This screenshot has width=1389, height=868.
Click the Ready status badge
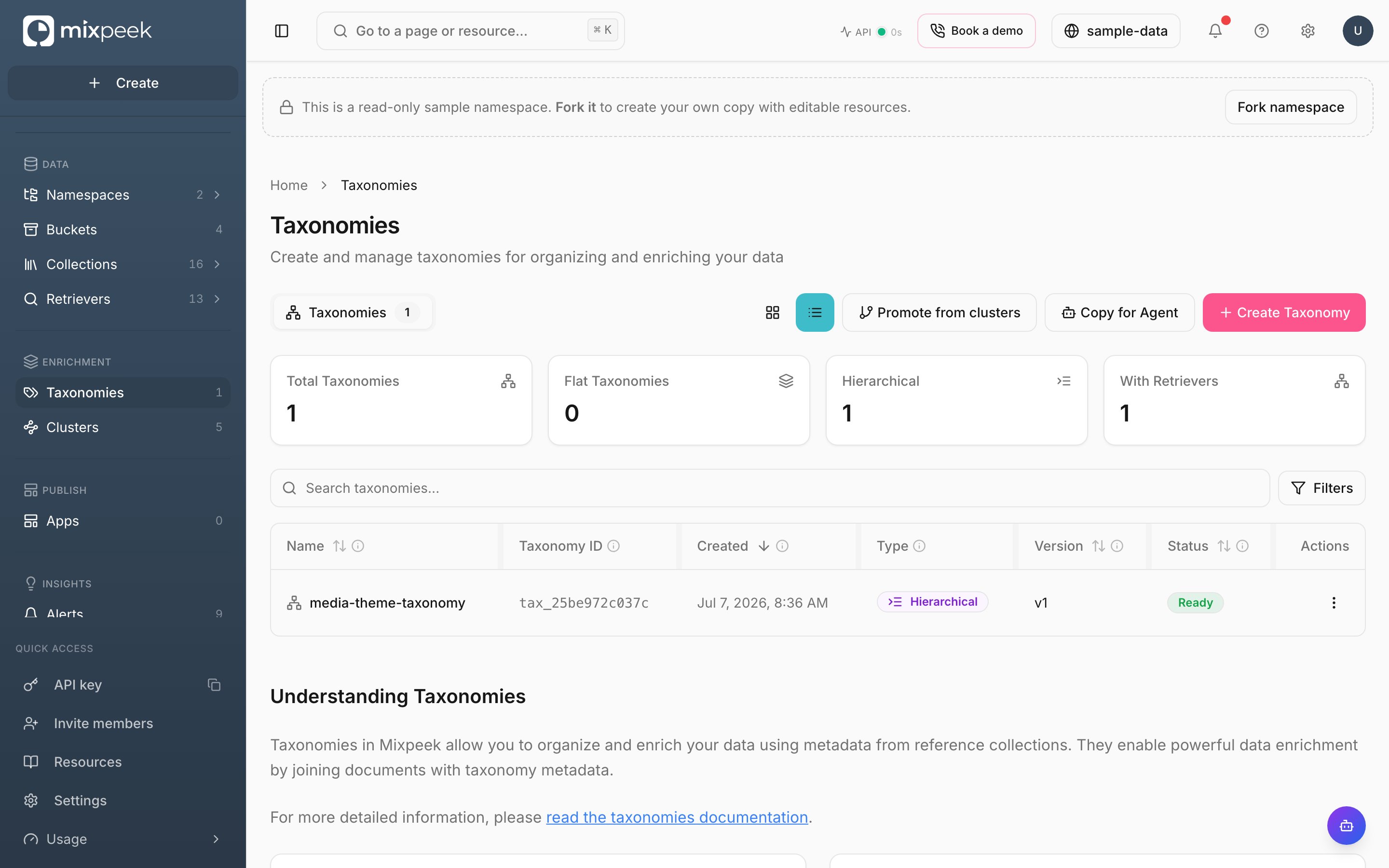click(x=1195, y=603)
